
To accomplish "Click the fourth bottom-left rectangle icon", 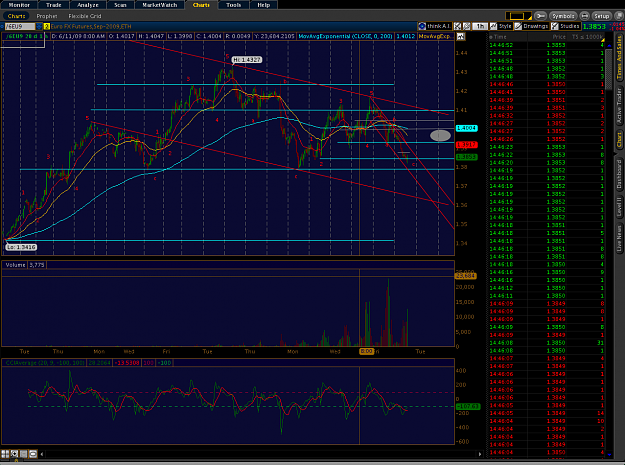I will (33, 454).
